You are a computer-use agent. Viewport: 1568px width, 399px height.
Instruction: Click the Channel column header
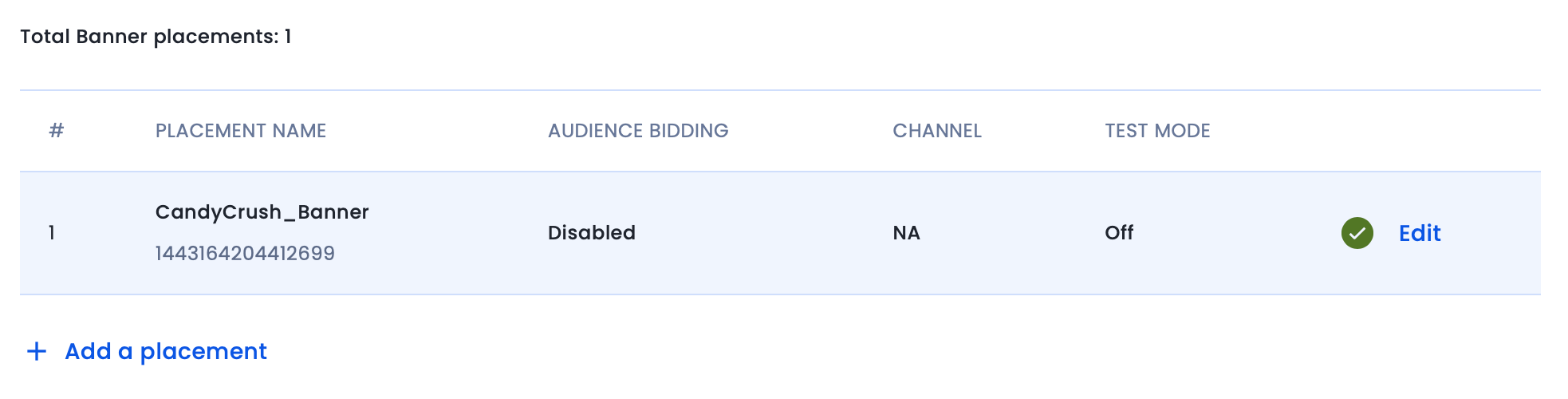click(x=937, y=131)
